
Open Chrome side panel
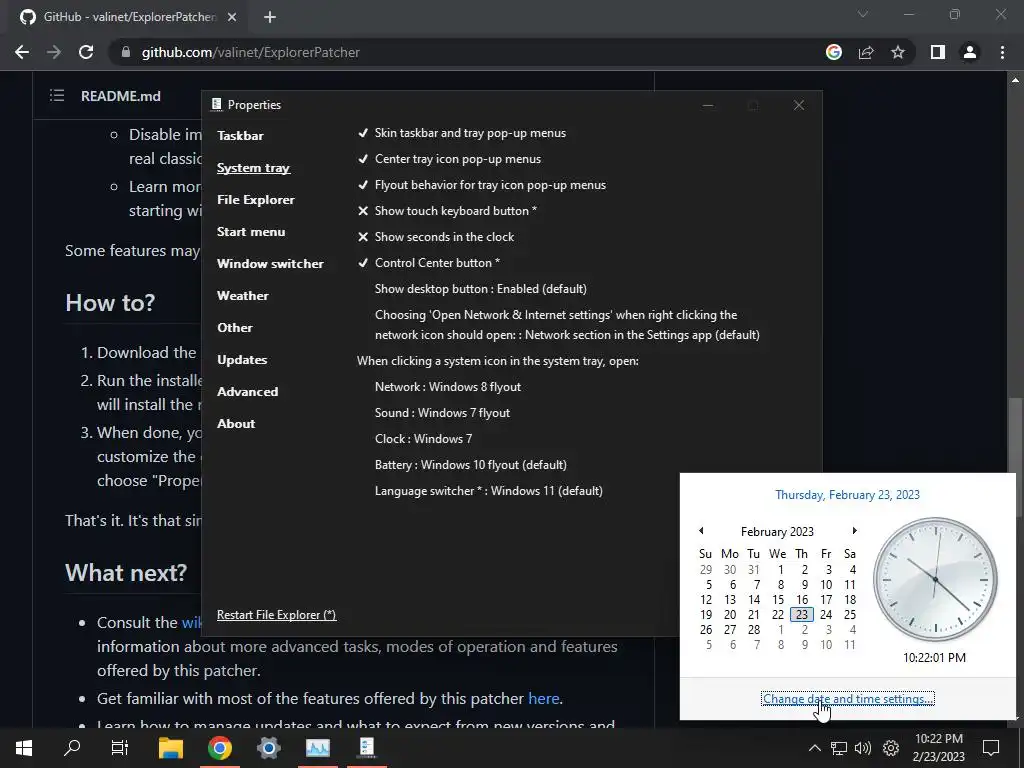[x=938, y=52]
